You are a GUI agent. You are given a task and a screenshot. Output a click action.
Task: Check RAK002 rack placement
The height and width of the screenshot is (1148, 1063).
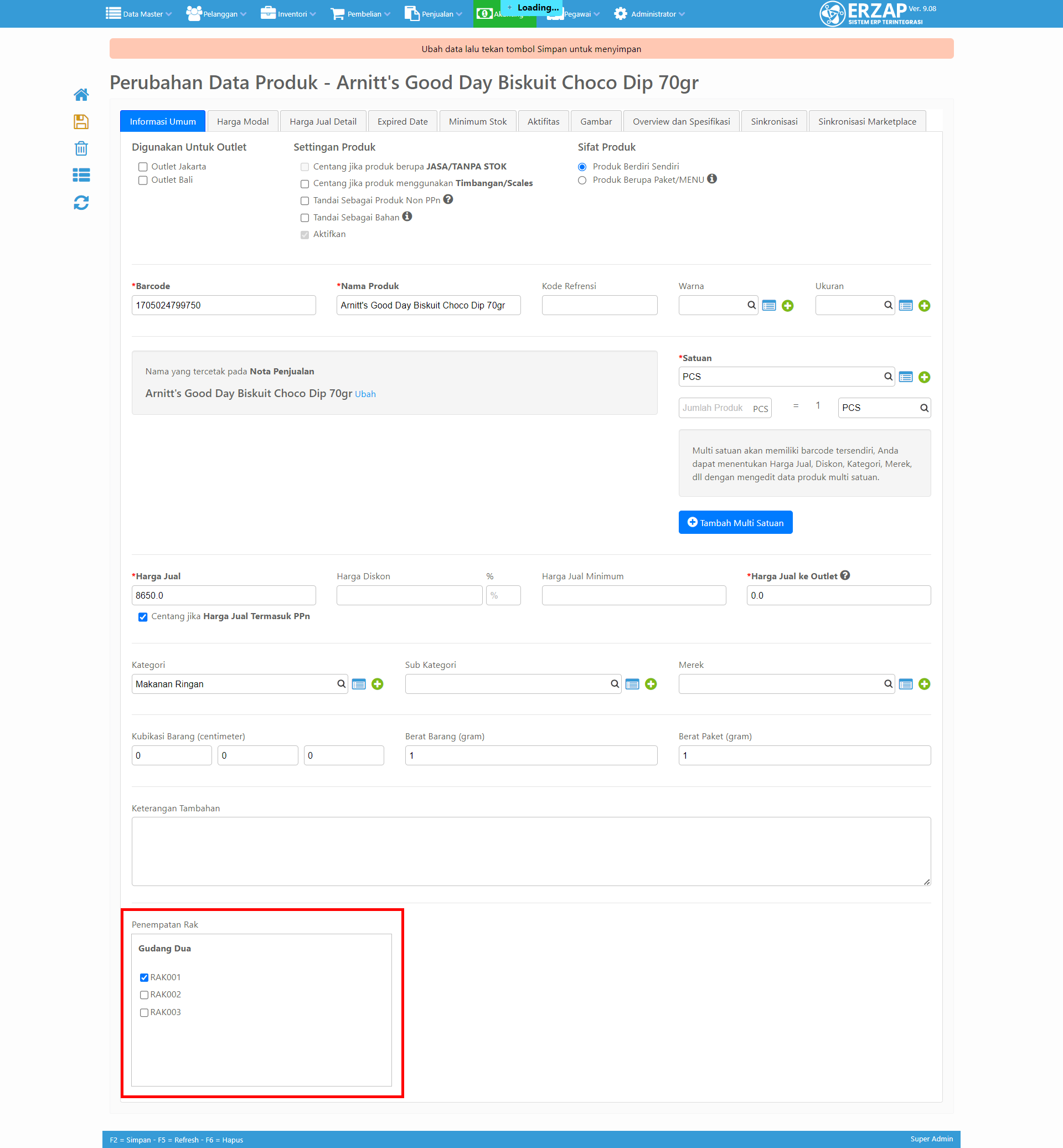point(145,995)
